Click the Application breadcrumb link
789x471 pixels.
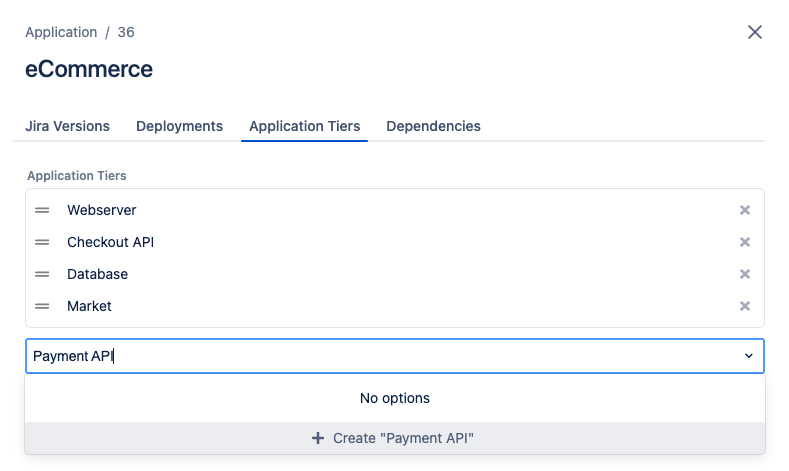(x=61, y=32)
